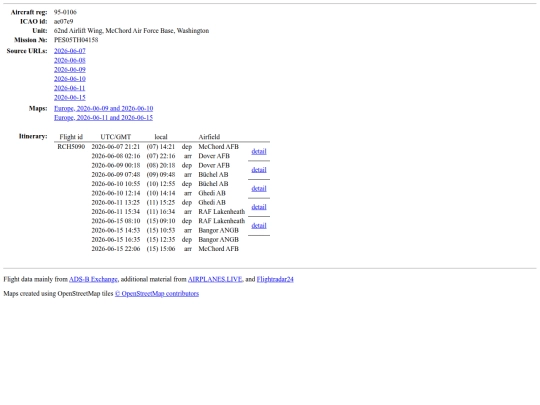Click UTC time 2026-06-11 15:34
540x405 pixels.
coord(116,212)
